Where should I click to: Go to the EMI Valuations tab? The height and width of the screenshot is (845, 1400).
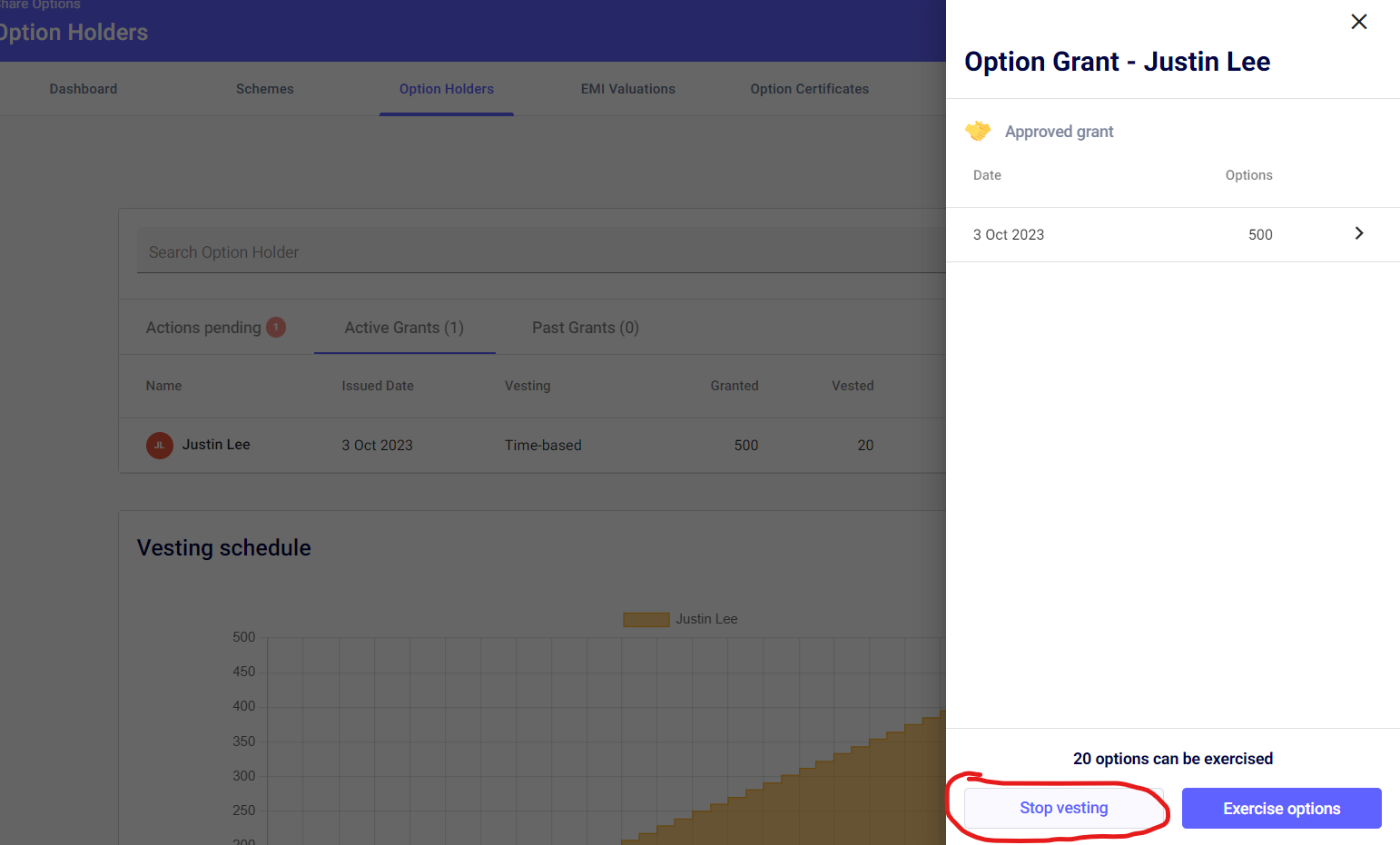(x=627, y=89)
